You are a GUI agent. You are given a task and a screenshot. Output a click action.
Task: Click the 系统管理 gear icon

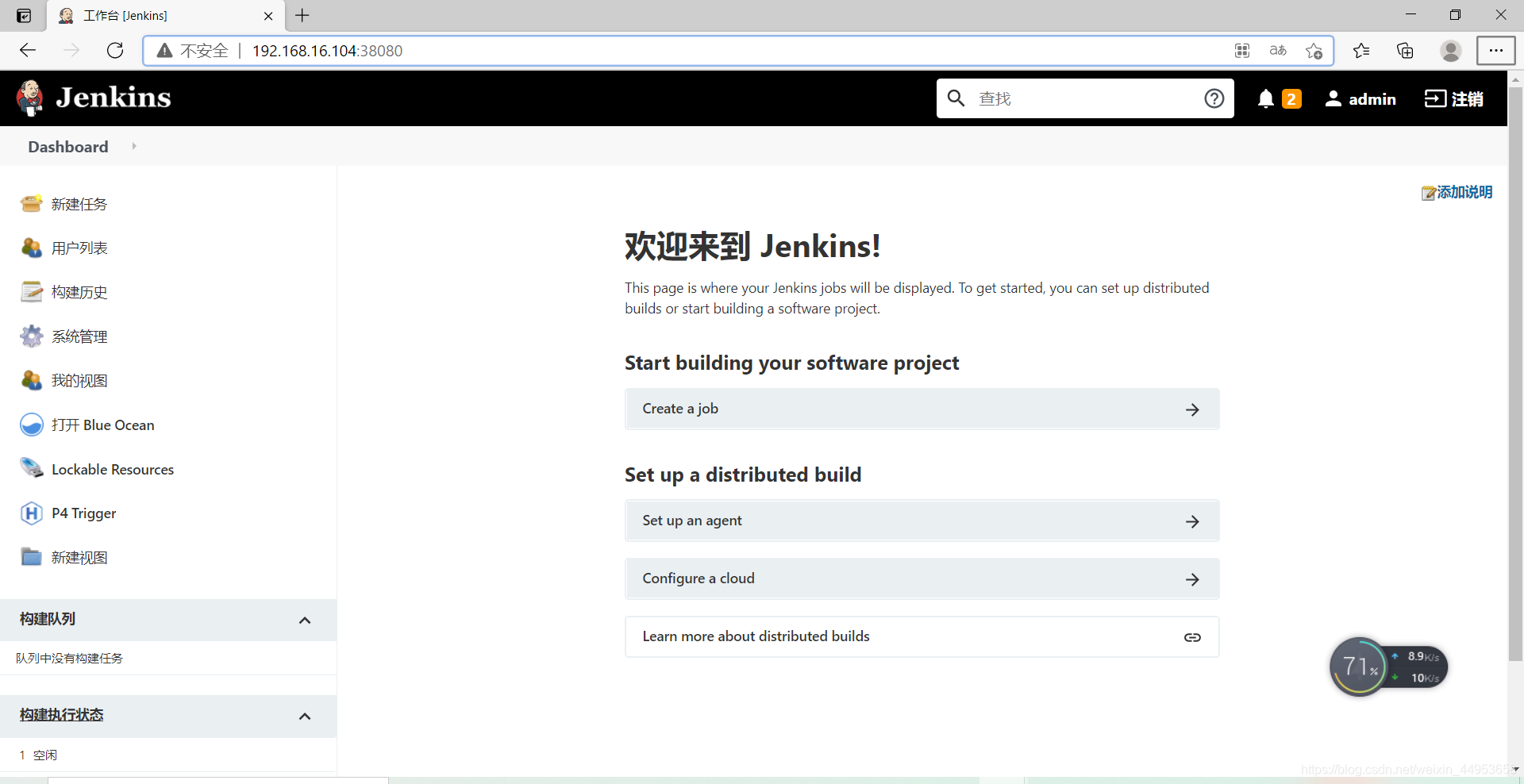(32, 336)
